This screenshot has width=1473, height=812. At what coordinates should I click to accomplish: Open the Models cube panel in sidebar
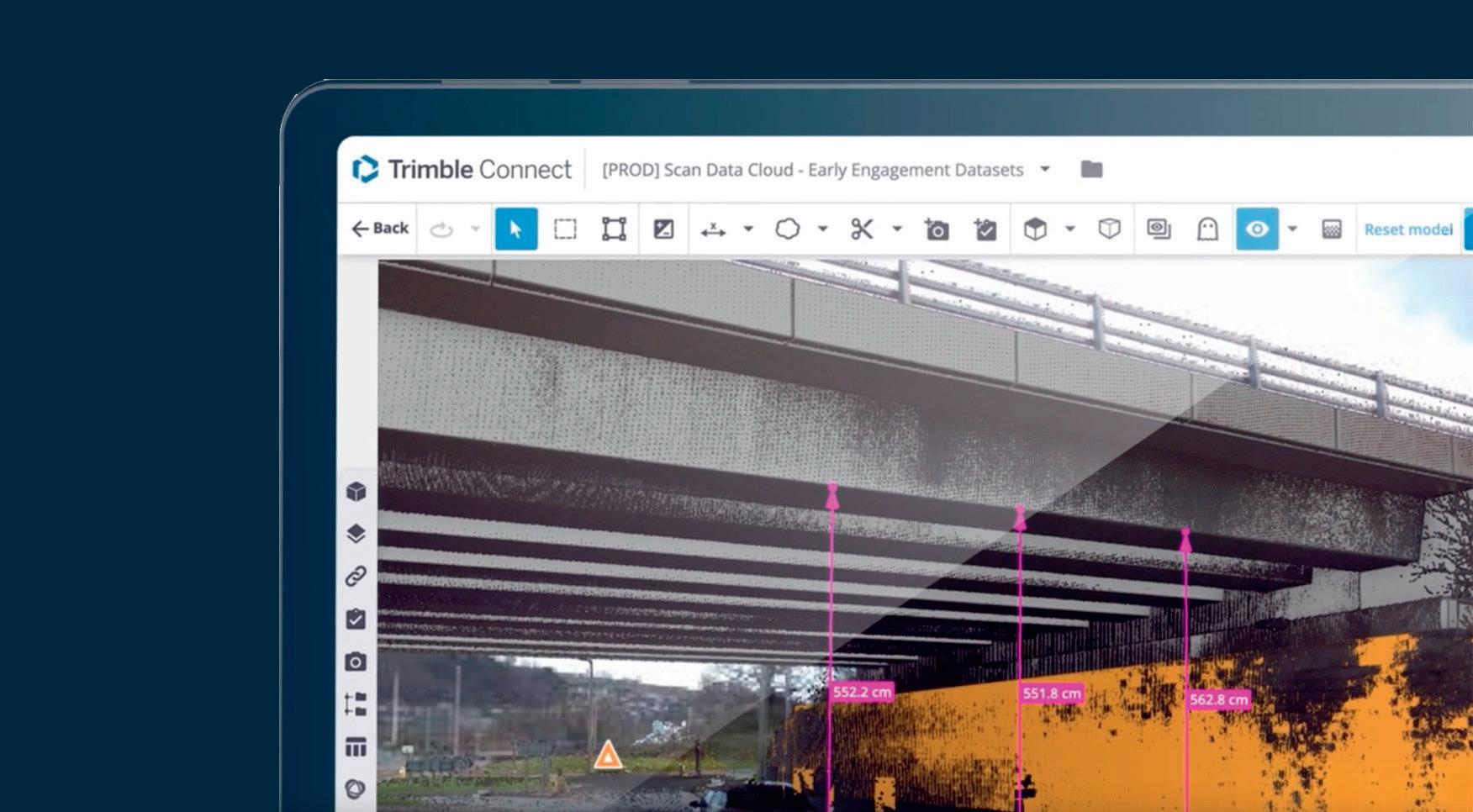356,492
